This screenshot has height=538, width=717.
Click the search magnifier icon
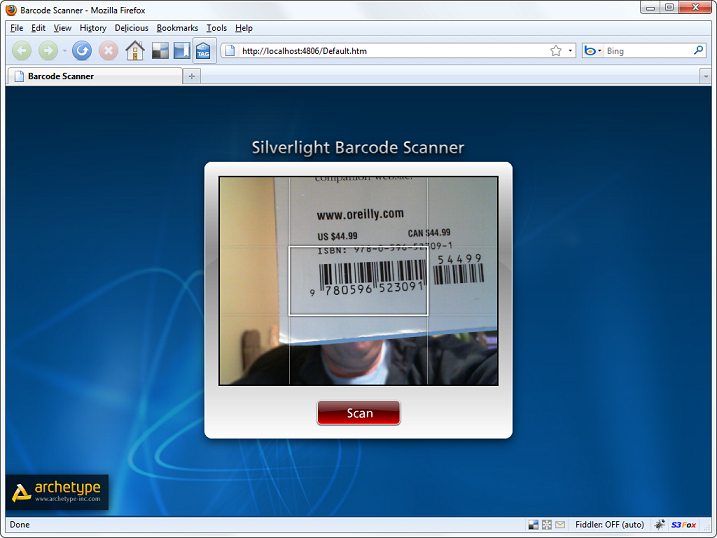tap(698, 50)
